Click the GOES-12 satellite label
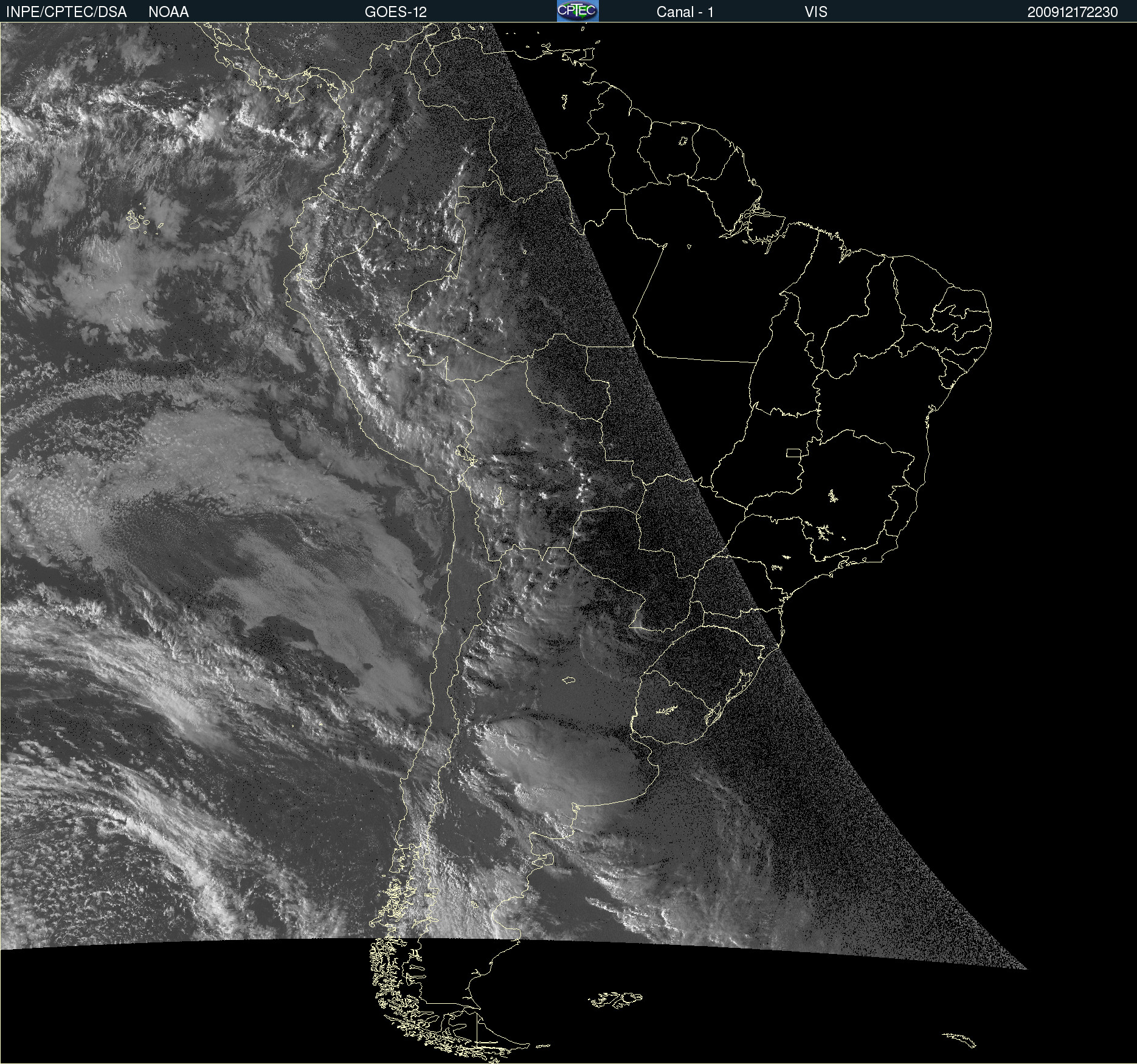The width and height of the screenshot is (1137, 1064). click(396, 12)
